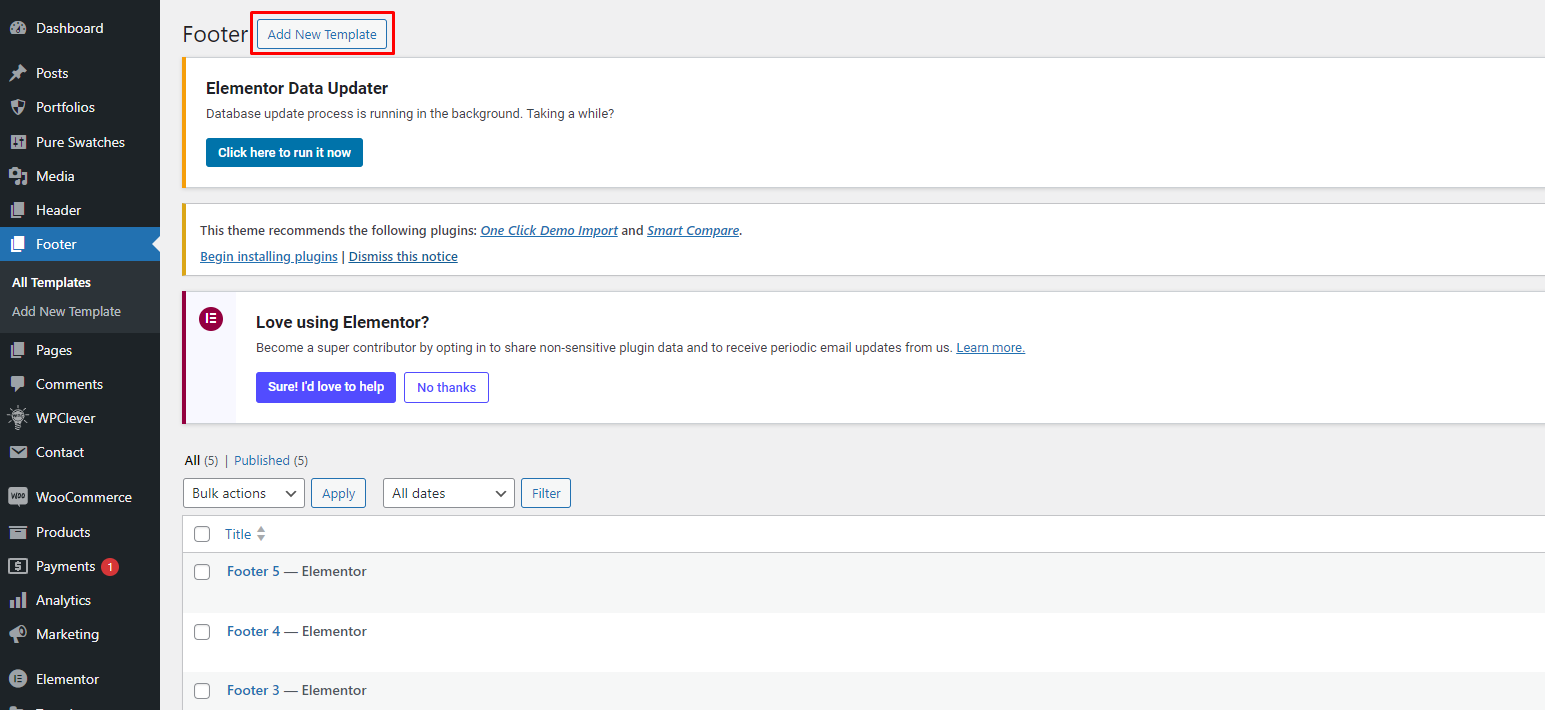This screenshot has height=710, width=1545.
Task: Click the Pure Swatches icon
Action: [18, 142]
